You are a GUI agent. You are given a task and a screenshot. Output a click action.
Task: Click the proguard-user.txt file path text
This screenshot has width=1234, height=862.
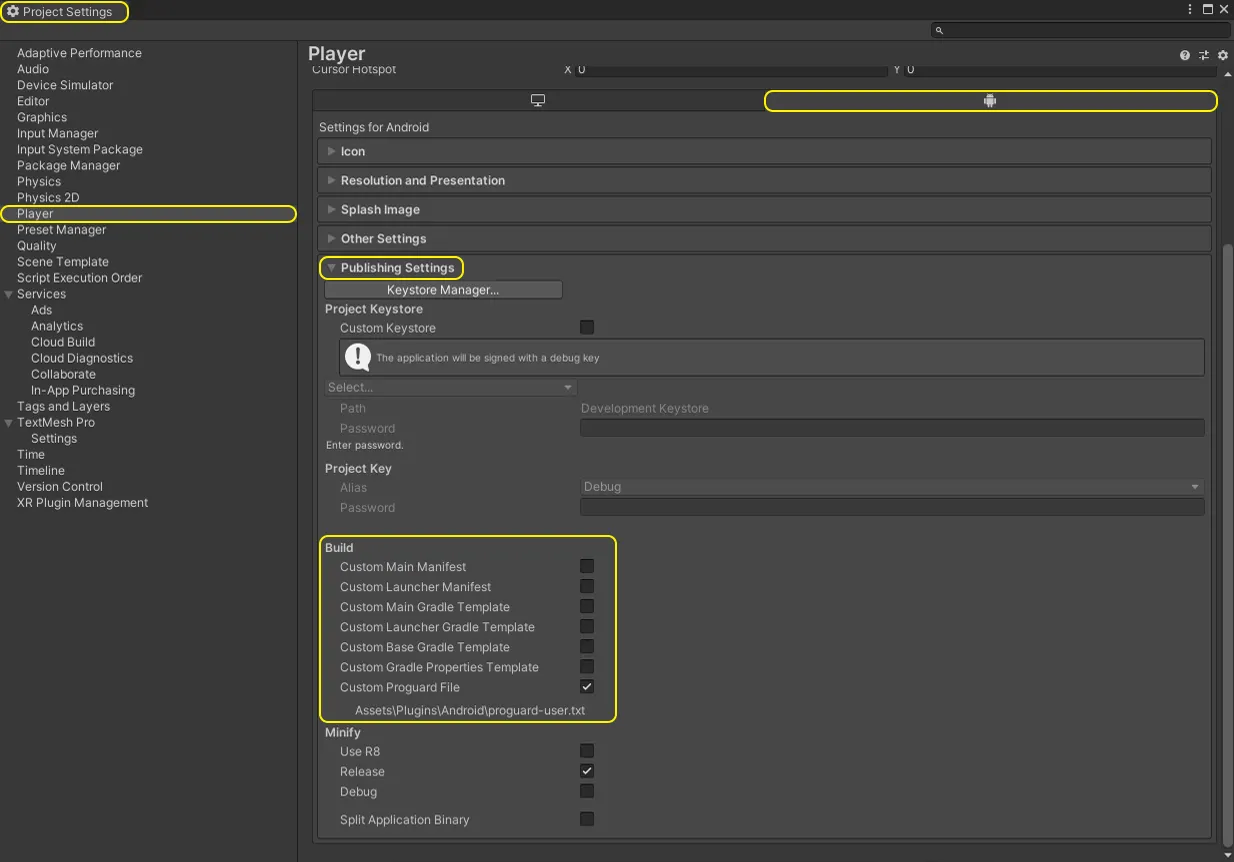tap(470, 710)
